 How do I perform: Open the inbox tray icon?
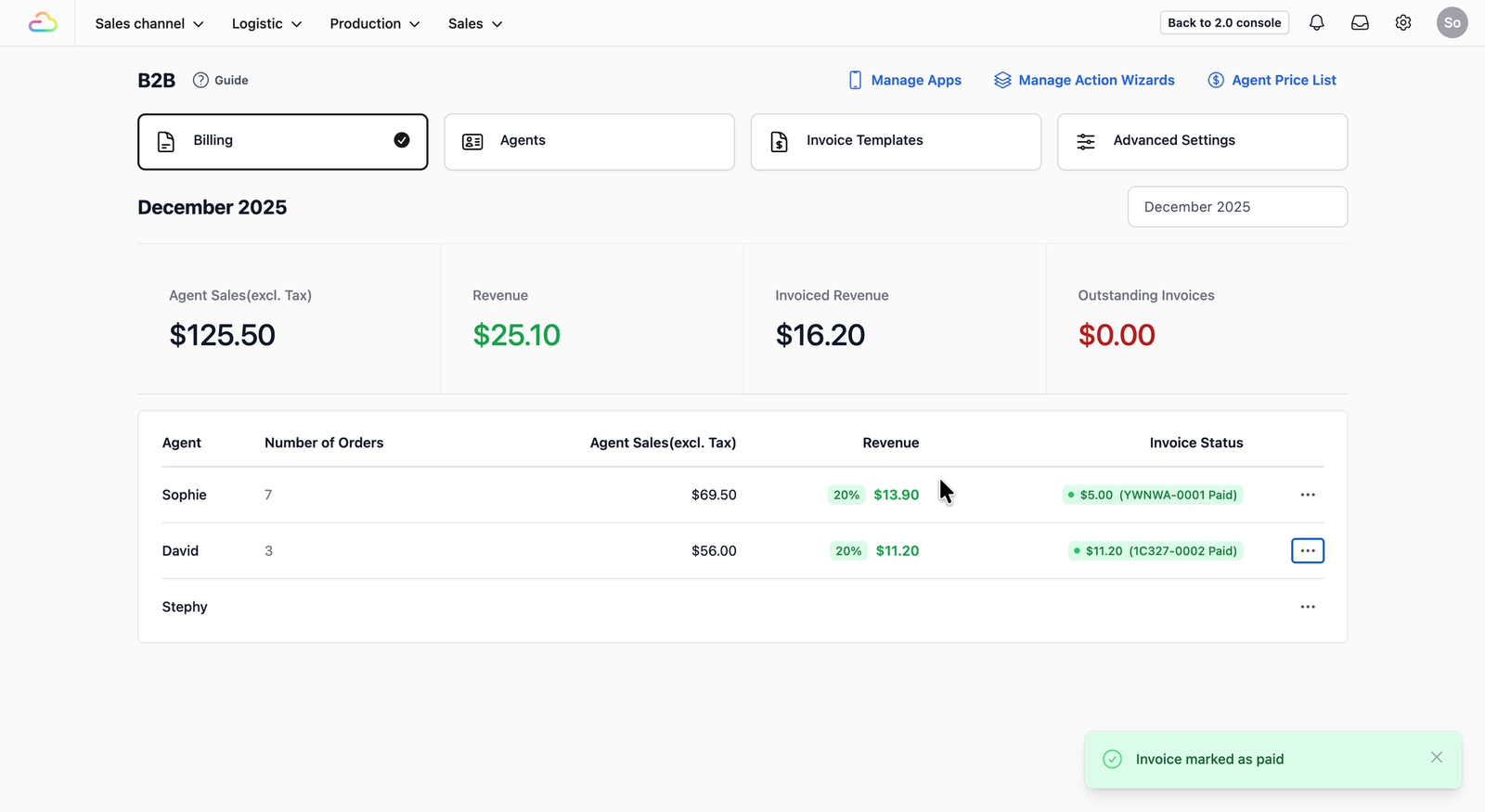1360,23
